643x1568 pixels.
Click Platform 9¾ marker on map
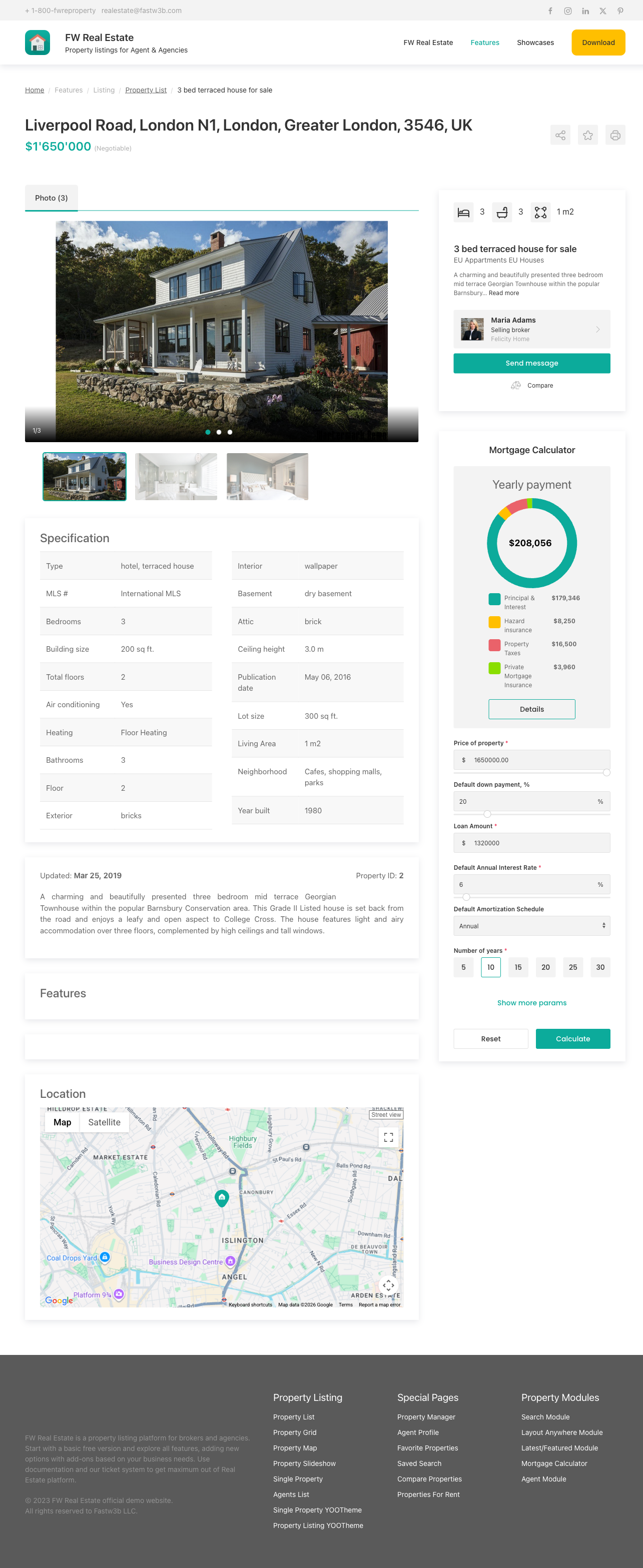click(119, 1294)
